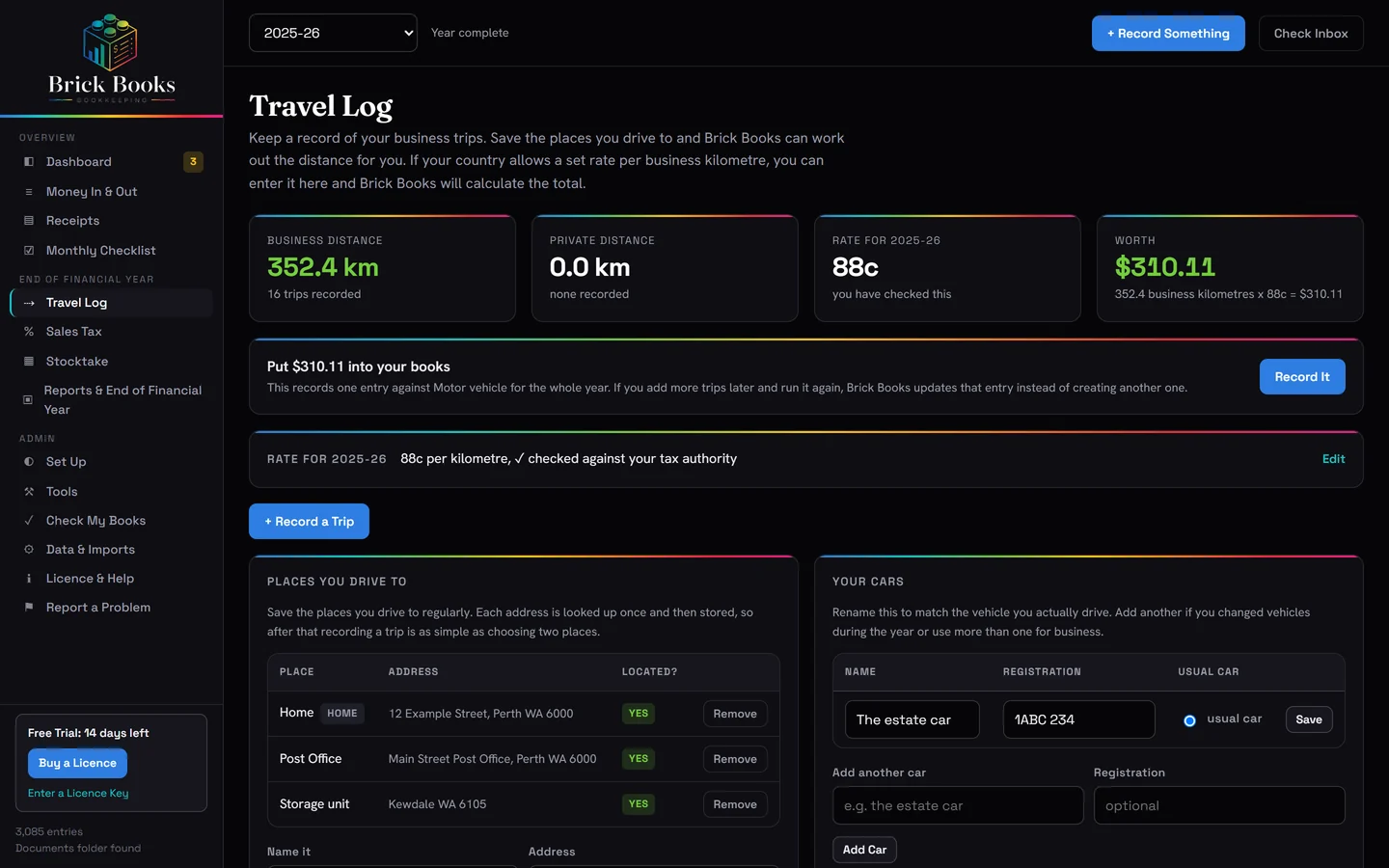This screenshot has width=1389, height=868.
Task: Click the Report a Problem flag icon
Action: click(29, 608)
